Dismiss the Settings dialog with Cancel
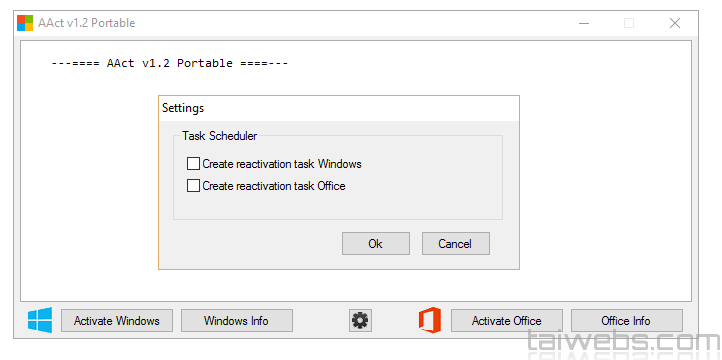722x360 pixels. pos(456,244)
